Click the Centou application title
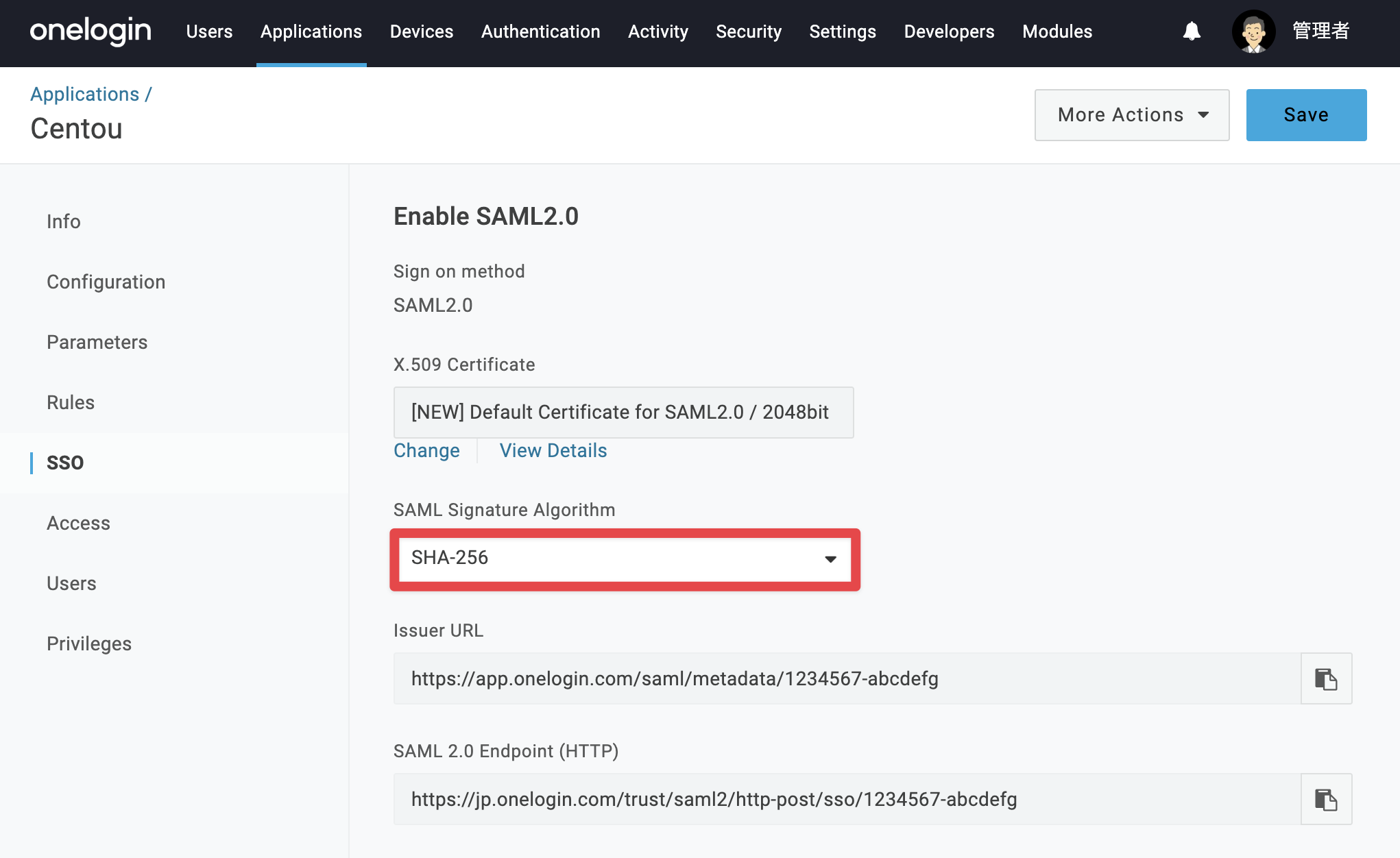 pos(77,129)
